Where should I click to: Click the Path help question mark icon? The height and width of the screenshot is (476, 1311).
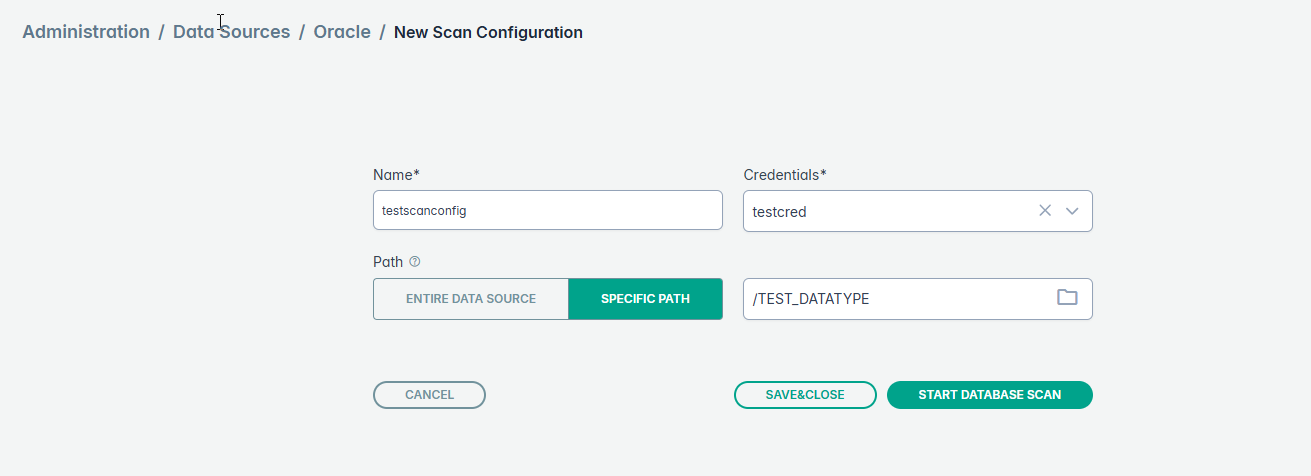click(x=415, y=262)
